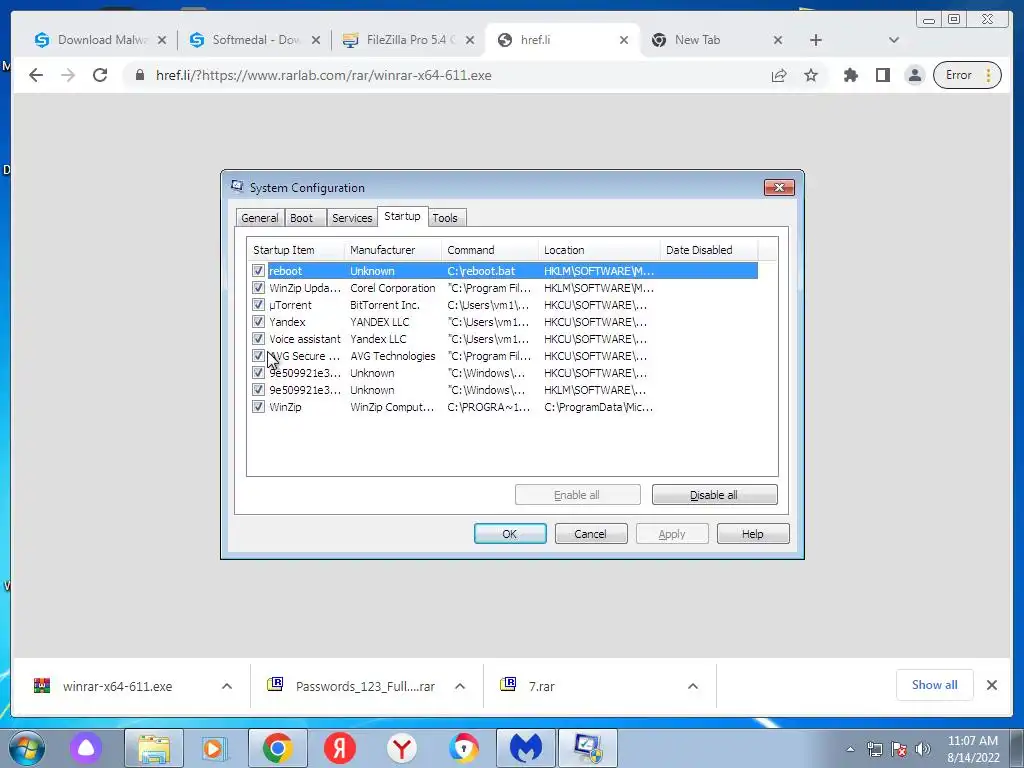This screenshot has height=768, width=1024.
Task: Open winrar-x64-611.exe download item
Action: click(x=118, y=686)
